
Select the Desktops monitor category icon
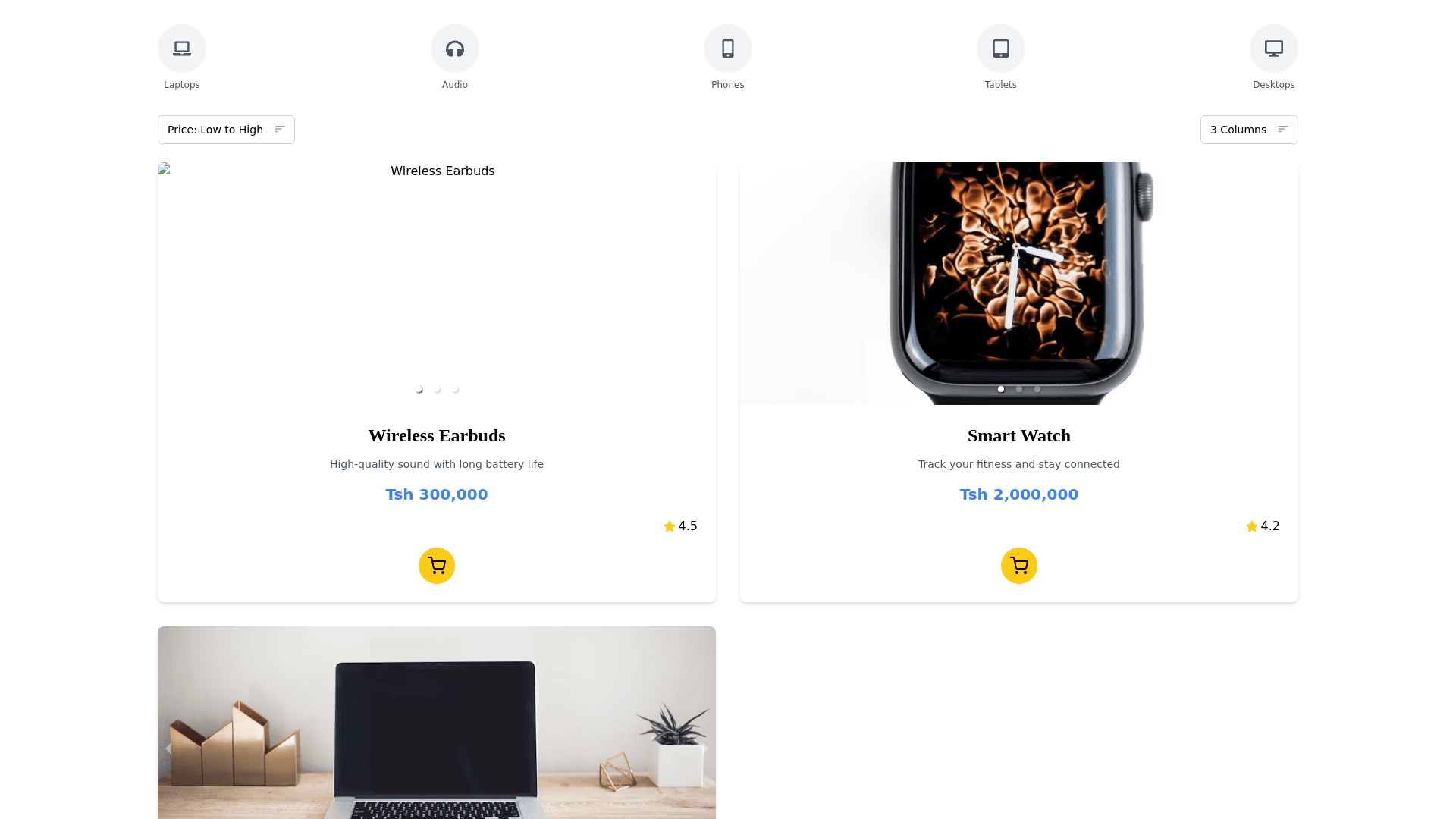pyautogui.click(x=1274, y=49)
